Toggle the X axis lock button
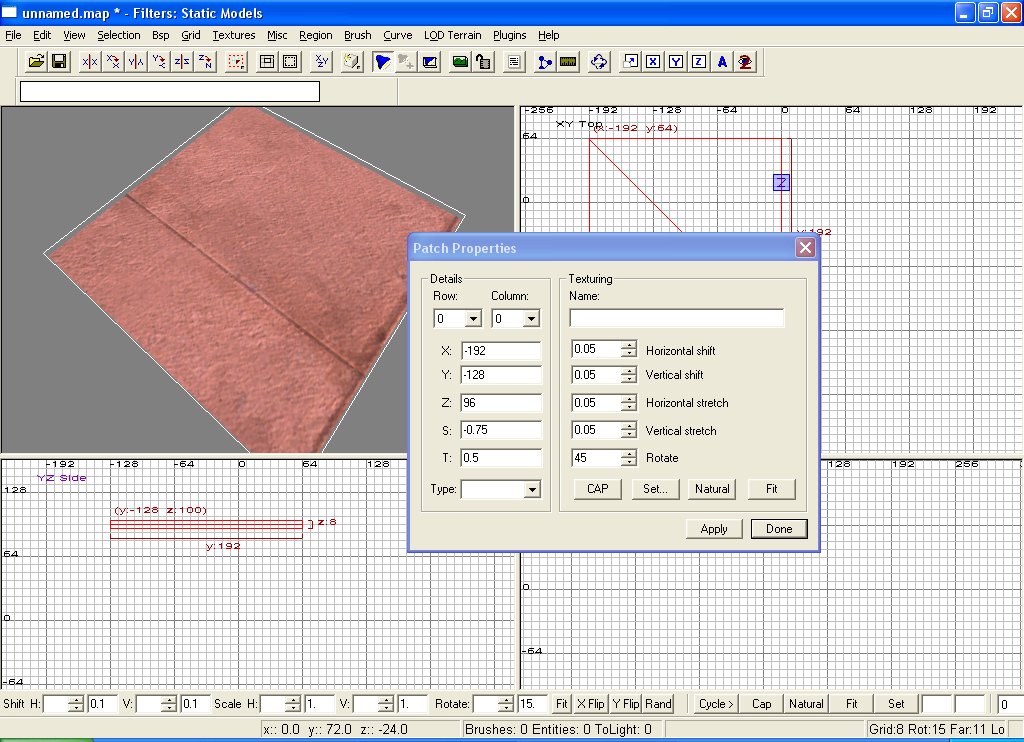 coord(653,62)
